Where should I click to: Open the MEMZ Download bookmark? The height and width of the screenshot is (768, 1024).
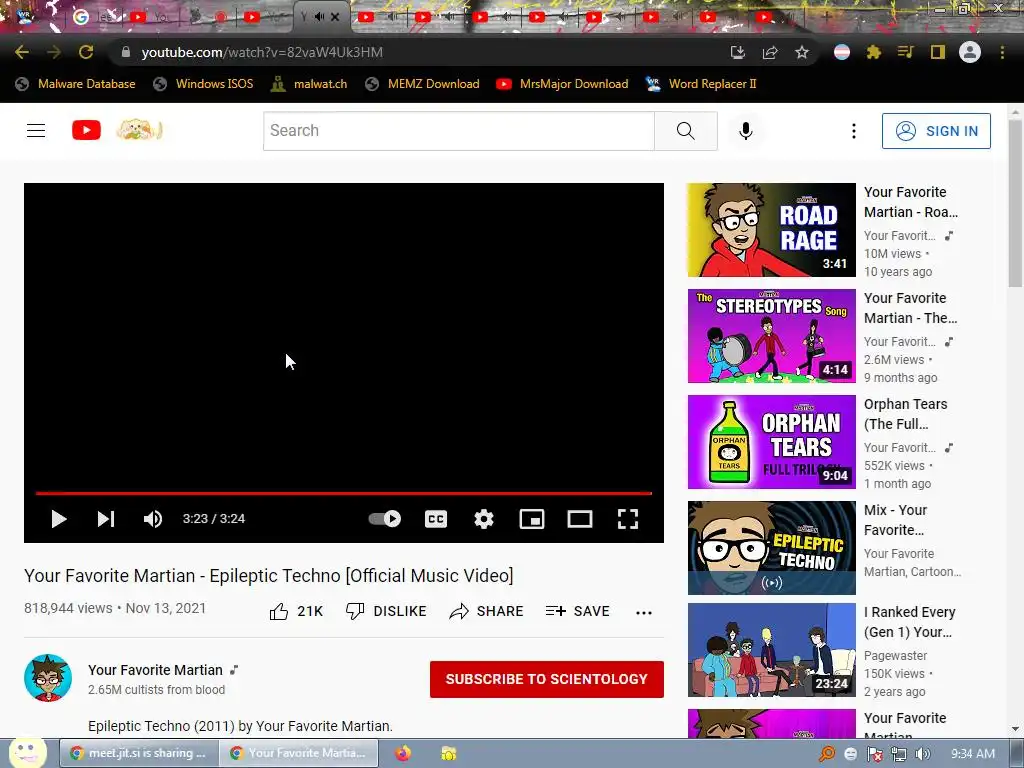click(423, 84)
